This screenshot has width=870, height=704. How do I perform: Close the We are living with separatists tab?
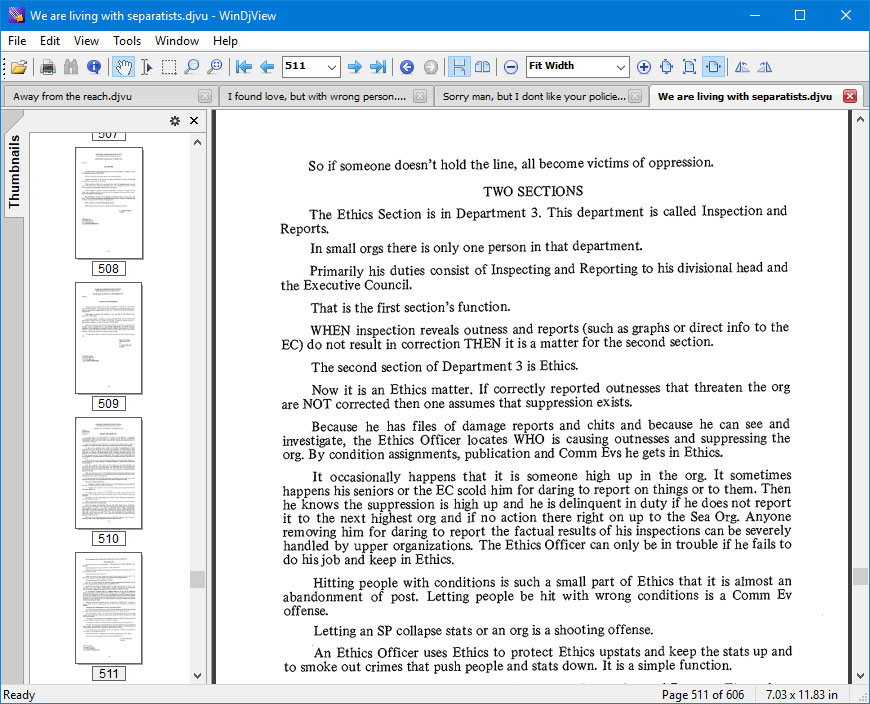click(x=849, y=96)
